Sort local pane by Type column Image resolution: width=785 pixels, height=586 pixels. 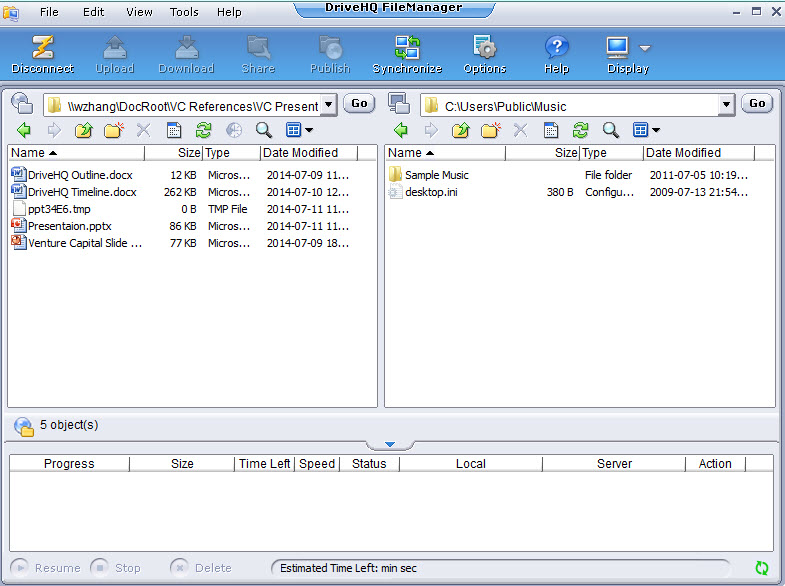click(x=611, y=153)
